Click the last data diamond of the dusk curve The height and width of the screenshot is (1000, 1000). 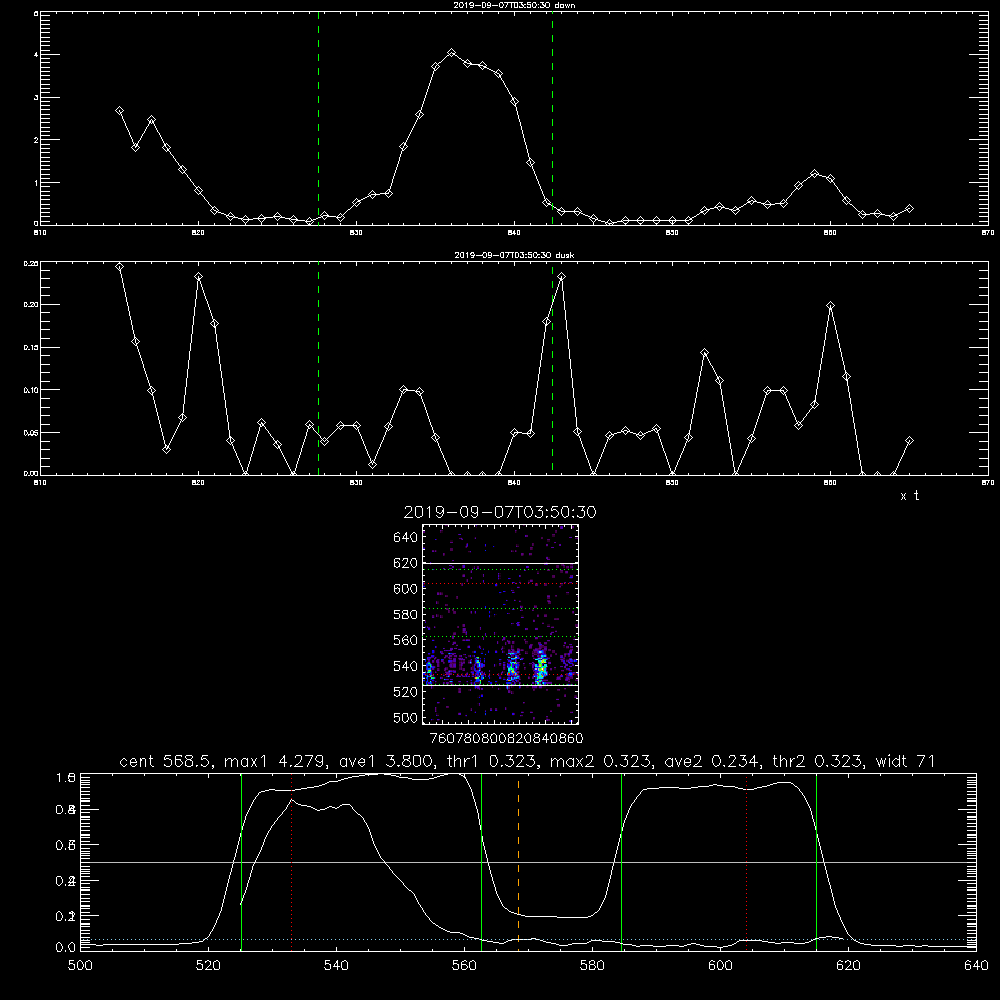point(909,441)
